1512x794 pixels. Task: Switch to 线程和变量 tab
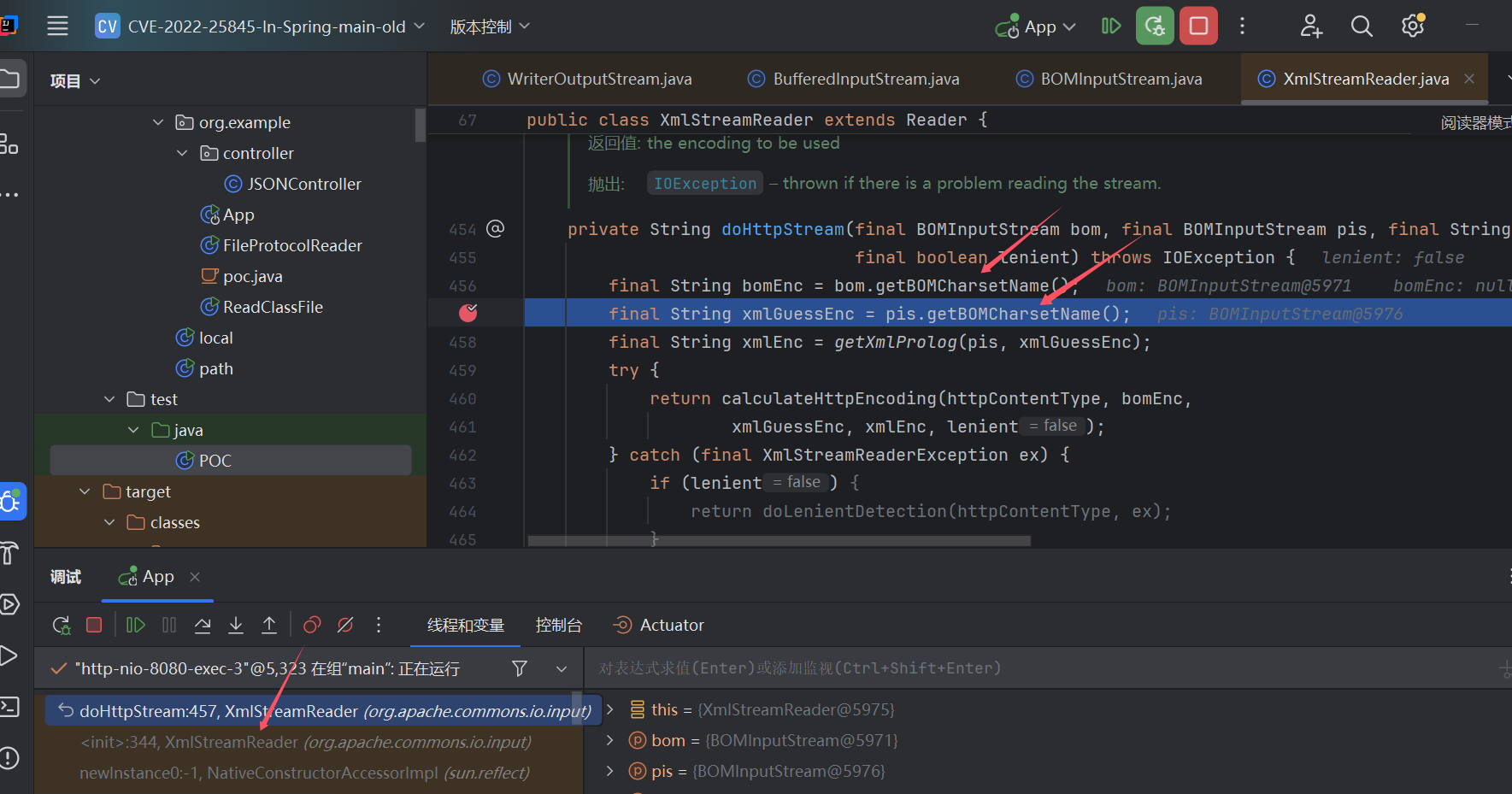click(466, 626)
